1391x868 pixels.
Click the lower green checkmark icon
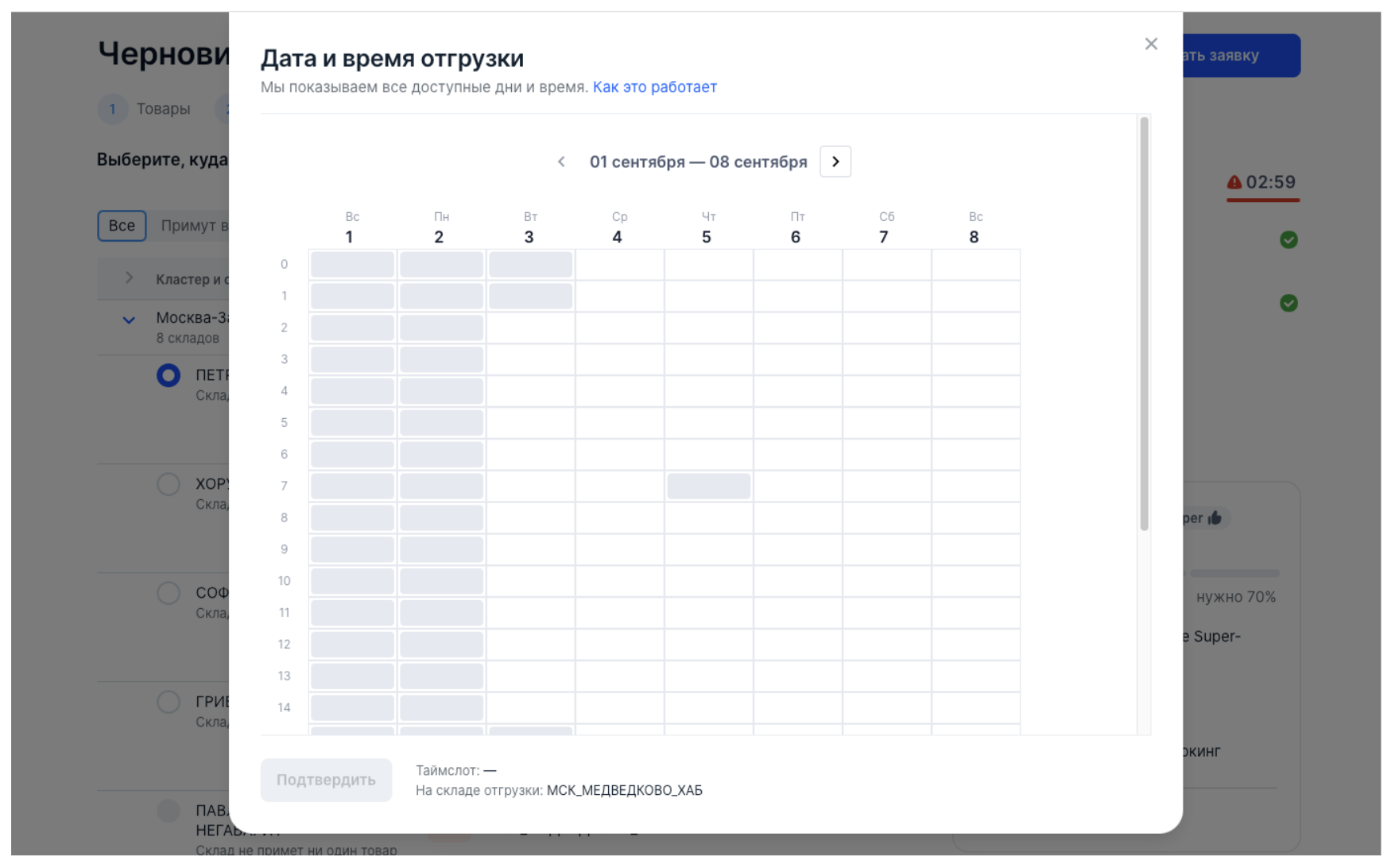[x=1288, y=303]
